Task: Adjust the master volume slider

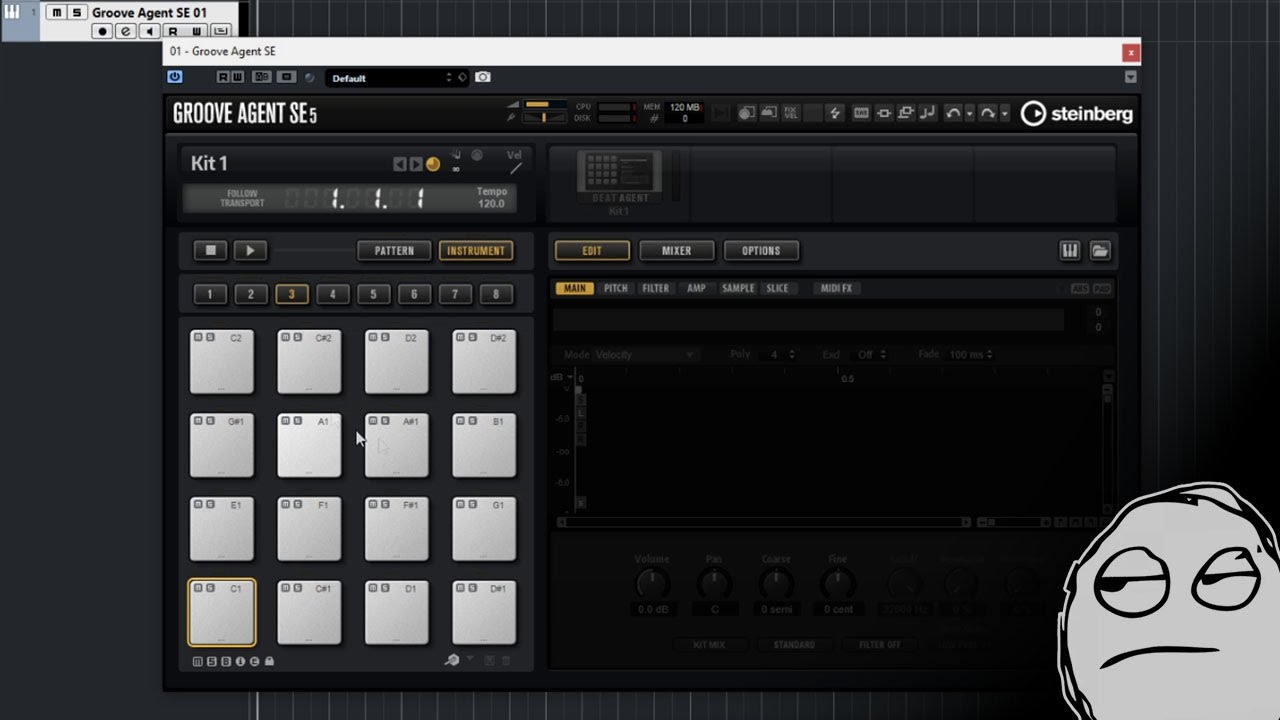Action: (543, 104)
